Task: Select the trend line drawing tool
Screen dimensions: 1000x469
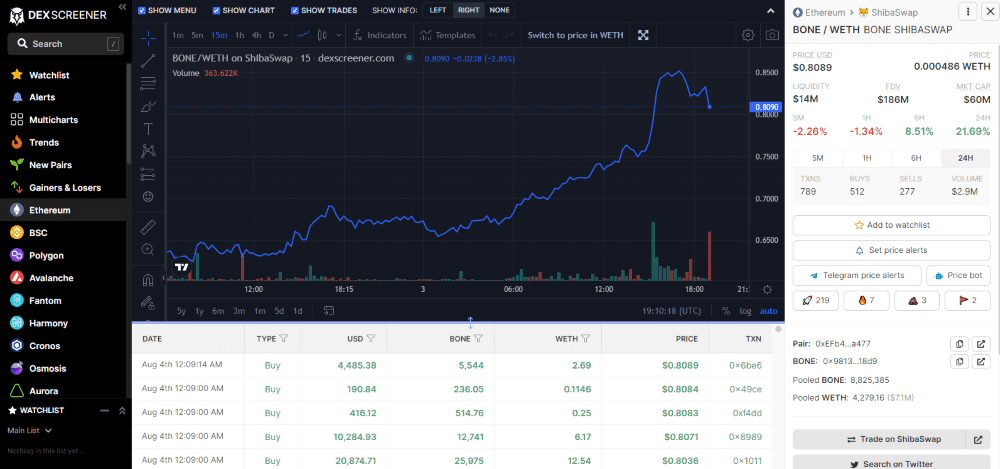Action: pos(148,61)
